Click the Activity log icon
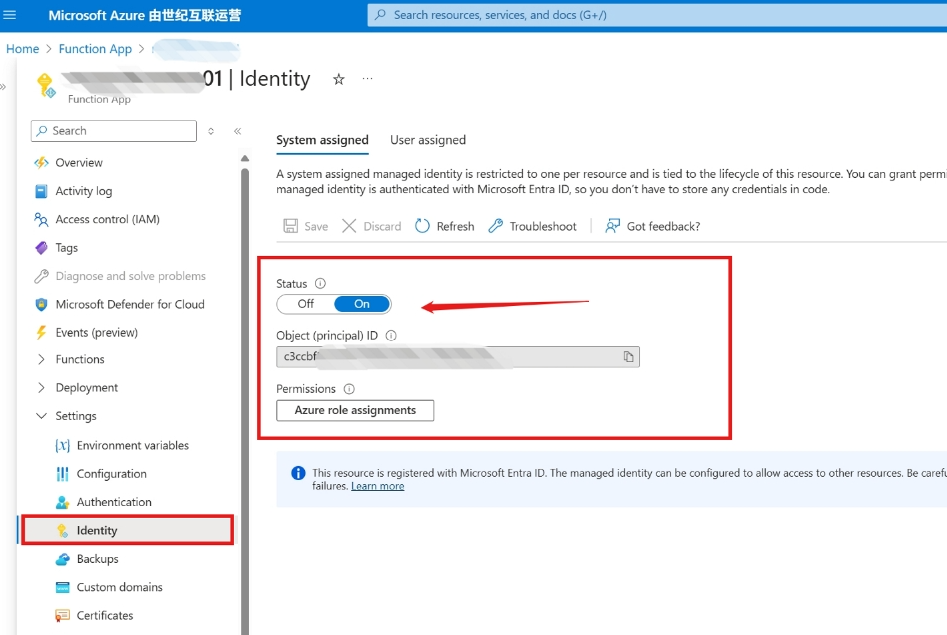Screen dimensions: 947x635 (41, 191)
